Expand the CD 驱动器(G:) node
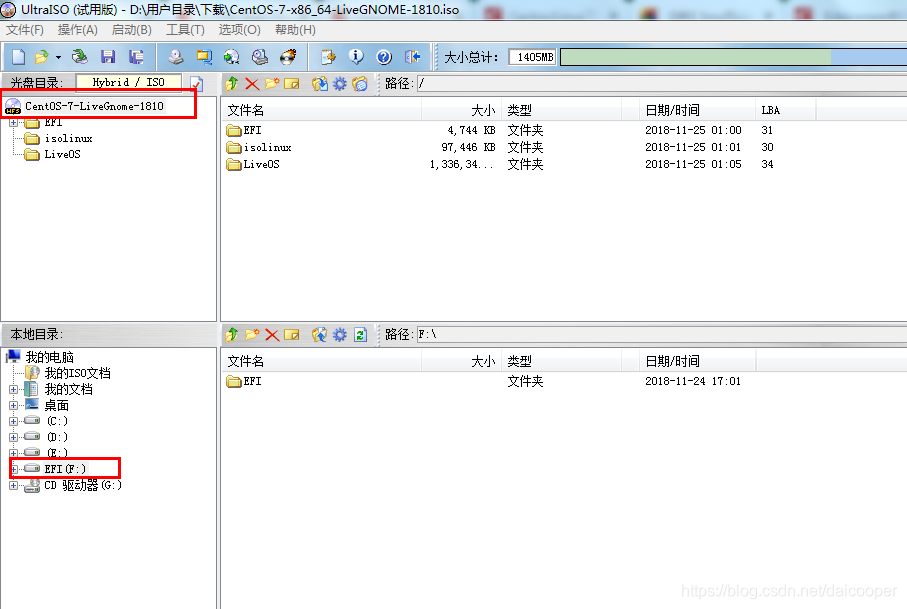Image resolution: width=907 pixels, height=609 pixels. click(x=14, y=486)
